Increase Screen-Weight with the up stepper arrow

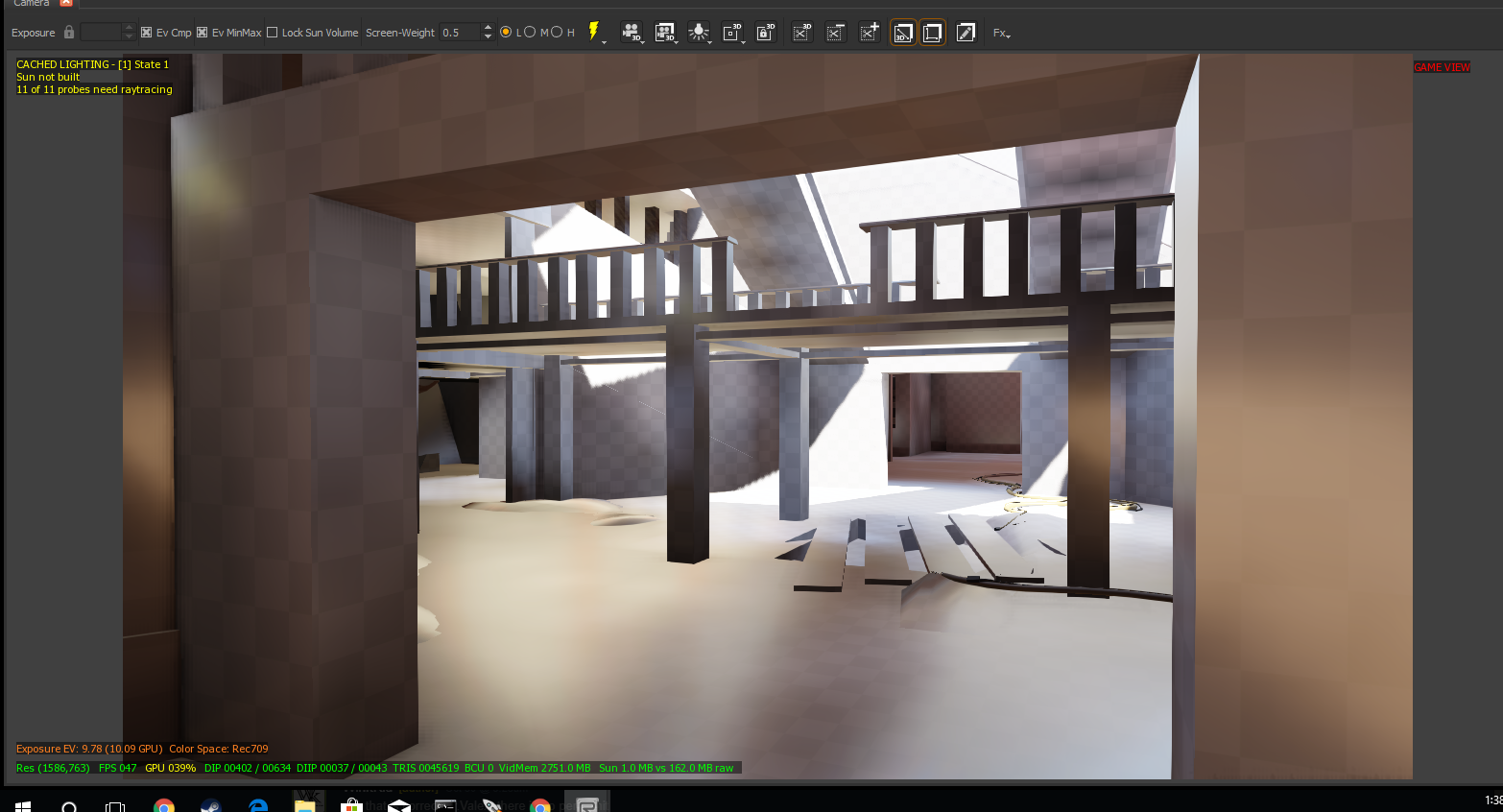[488, 28]
